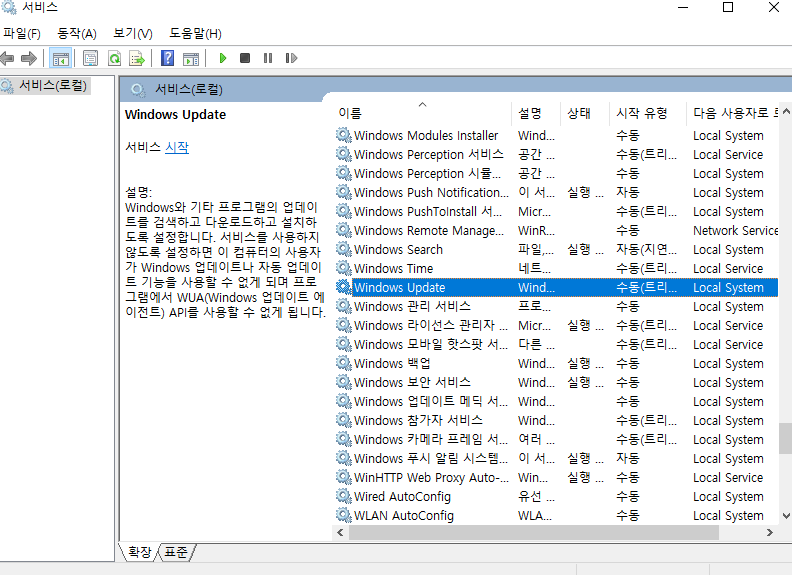
Task: Open the 도움말(H) menu
Action: pyautogui.click(x=195, y=34)
